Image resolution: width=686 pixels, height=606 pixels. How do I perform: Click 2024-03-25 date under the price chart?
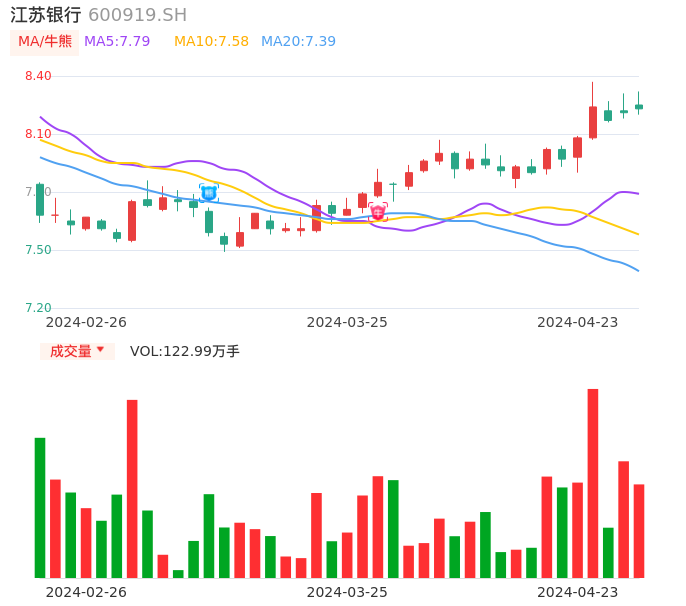(x=347, y=322)
